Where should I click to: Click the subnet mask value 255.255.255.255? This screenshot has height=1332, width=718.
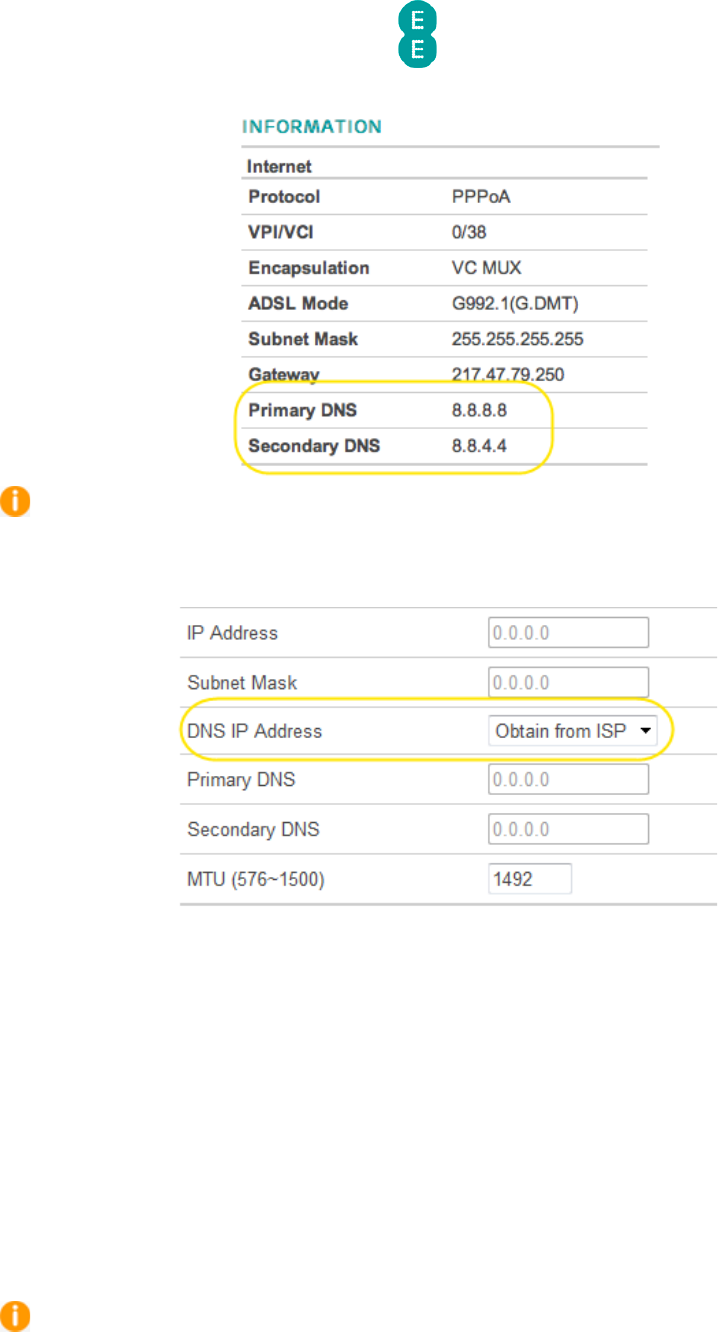coord(517,339)
